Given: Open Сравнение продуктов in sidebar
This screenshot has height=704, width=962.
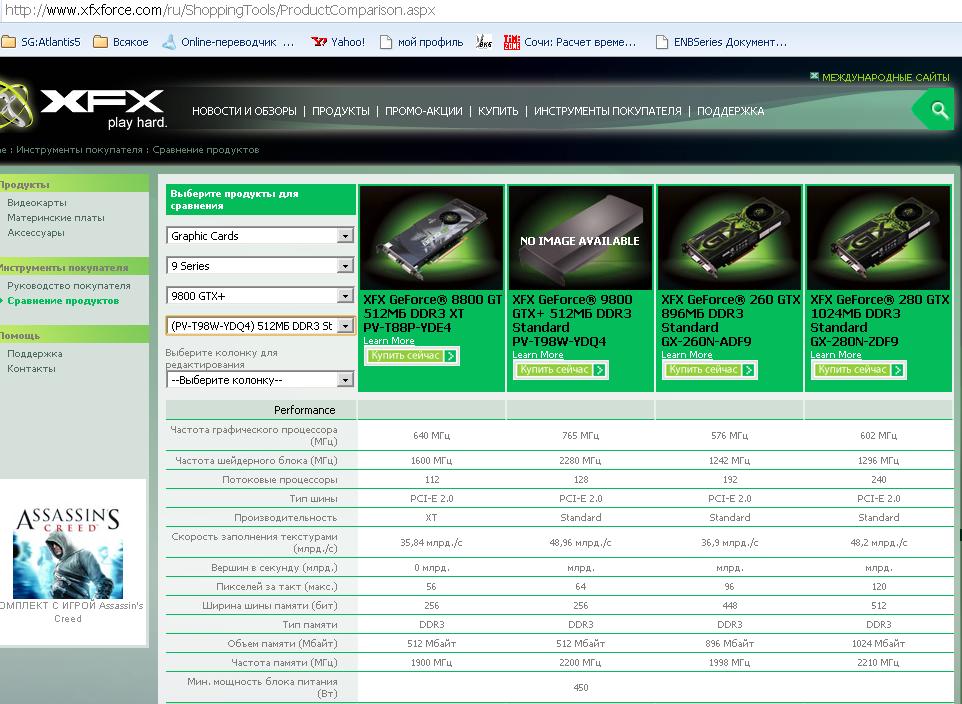Looking at the screenshot, I should [x=63, y=301].
